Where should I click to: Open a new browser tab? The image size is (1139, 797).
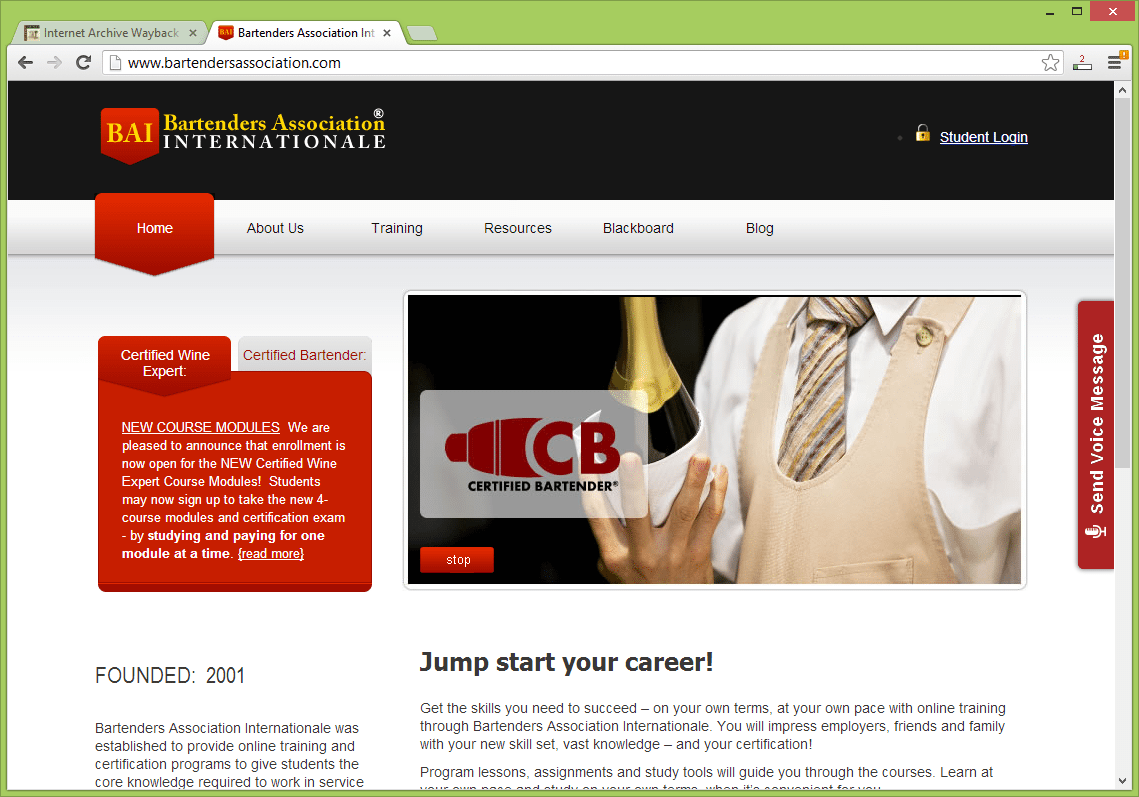(x=422, y=33)
